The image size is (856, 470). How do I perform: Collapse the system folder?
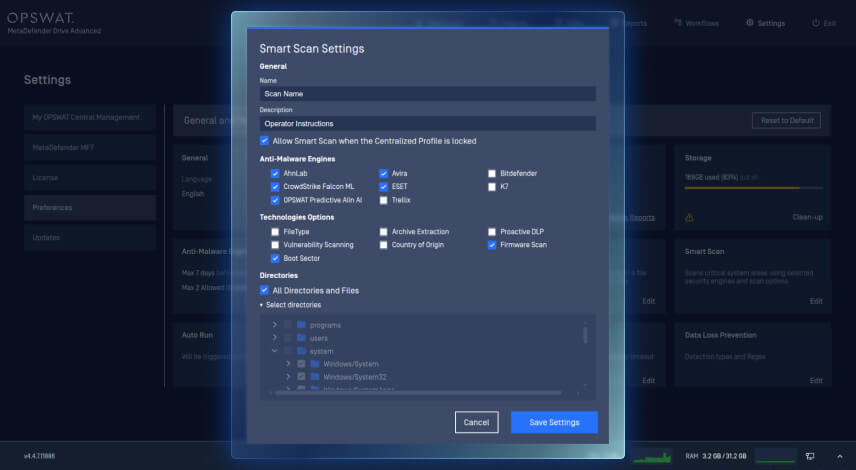point(275,351)
